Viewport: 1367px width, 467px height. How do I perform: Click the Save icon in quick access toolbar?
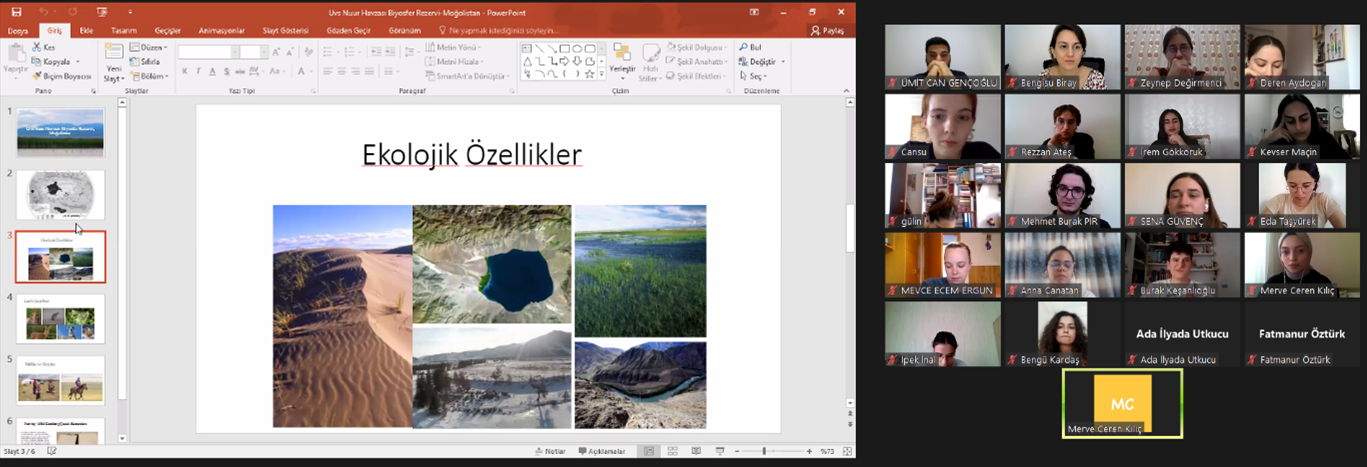[18, 11]
